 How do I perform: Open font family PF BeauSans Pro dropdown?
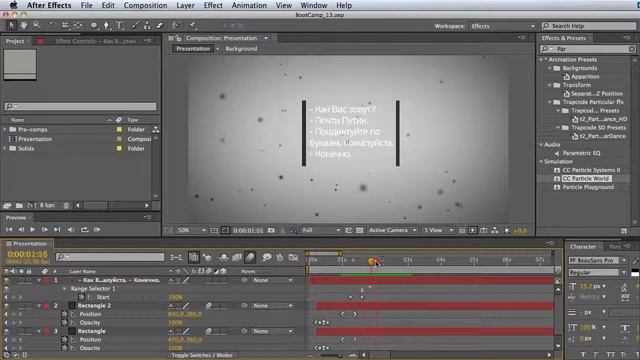tap(598, 260)
